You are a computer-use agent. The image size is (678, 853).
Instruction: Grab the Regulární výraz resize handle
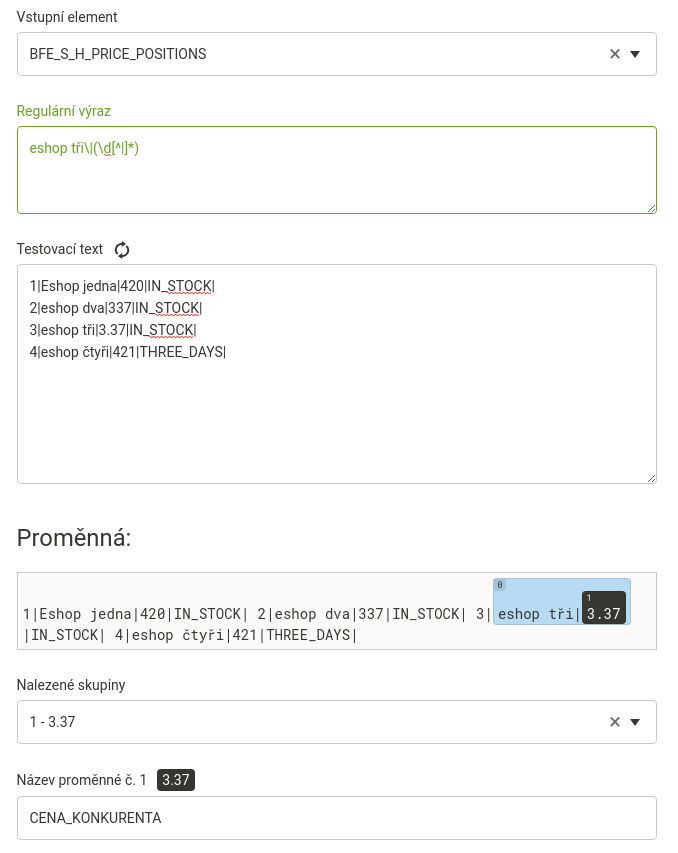point(651,208)
